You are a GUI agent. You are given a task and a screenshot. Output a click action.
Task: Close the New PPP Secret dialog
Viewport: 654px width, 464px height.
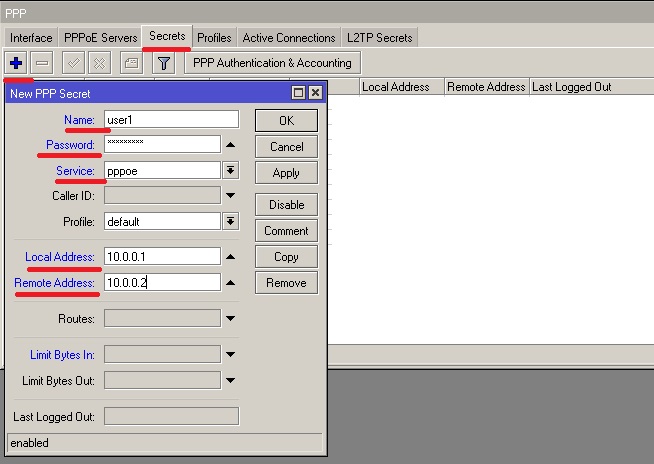pos(315,92)
